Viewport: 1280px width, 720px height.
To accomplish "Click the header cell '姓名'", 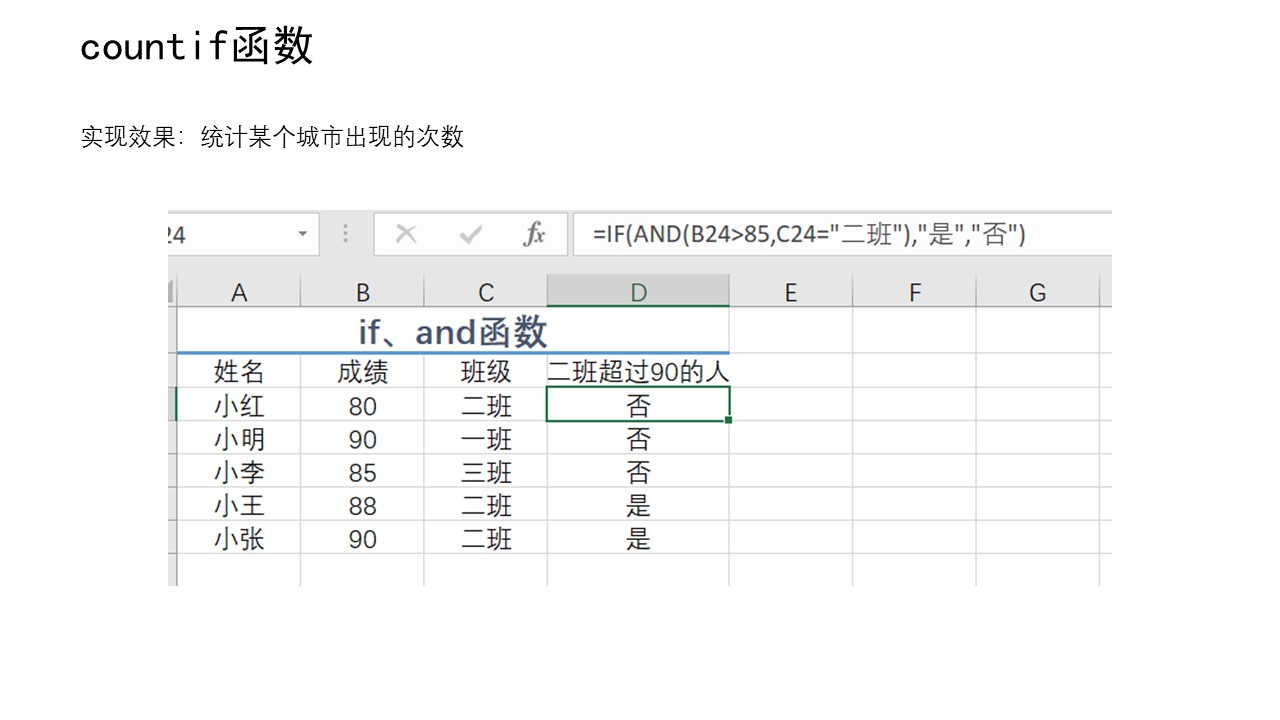I will click(239, 372).
